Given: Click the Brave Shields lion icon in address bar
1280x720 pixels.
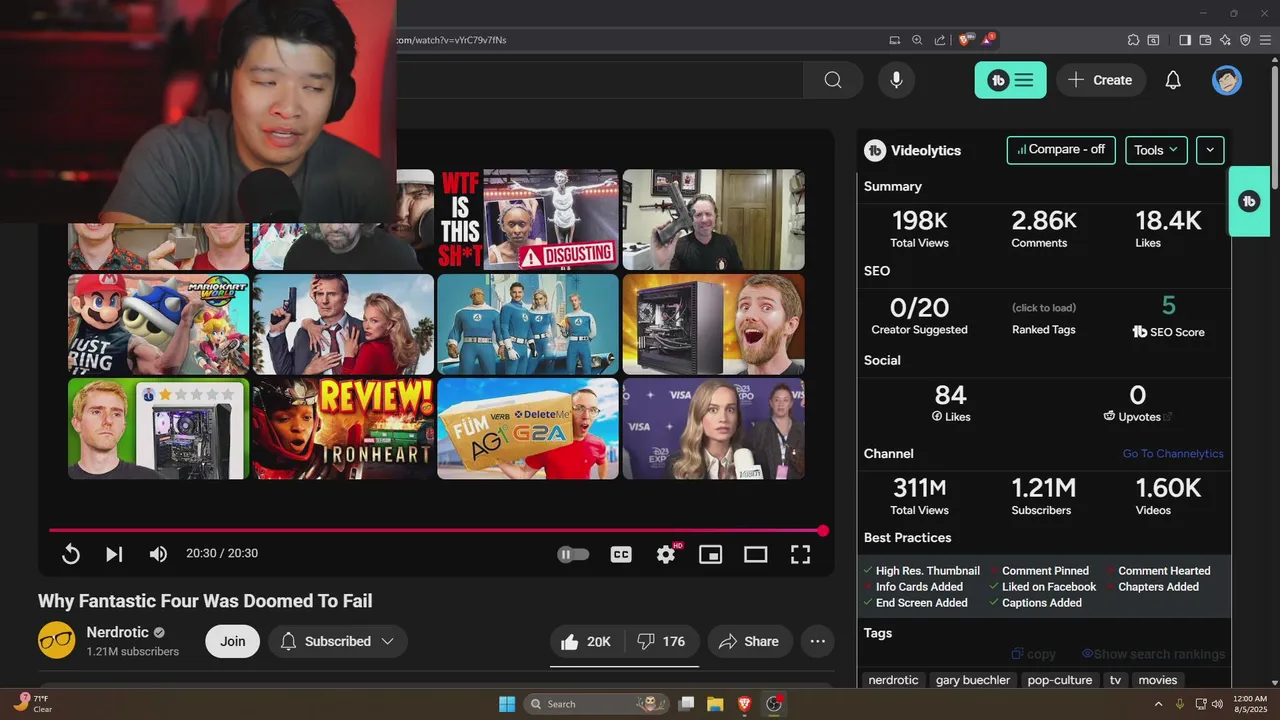Looking at the screenshot, I should click(x=965, y=40).
